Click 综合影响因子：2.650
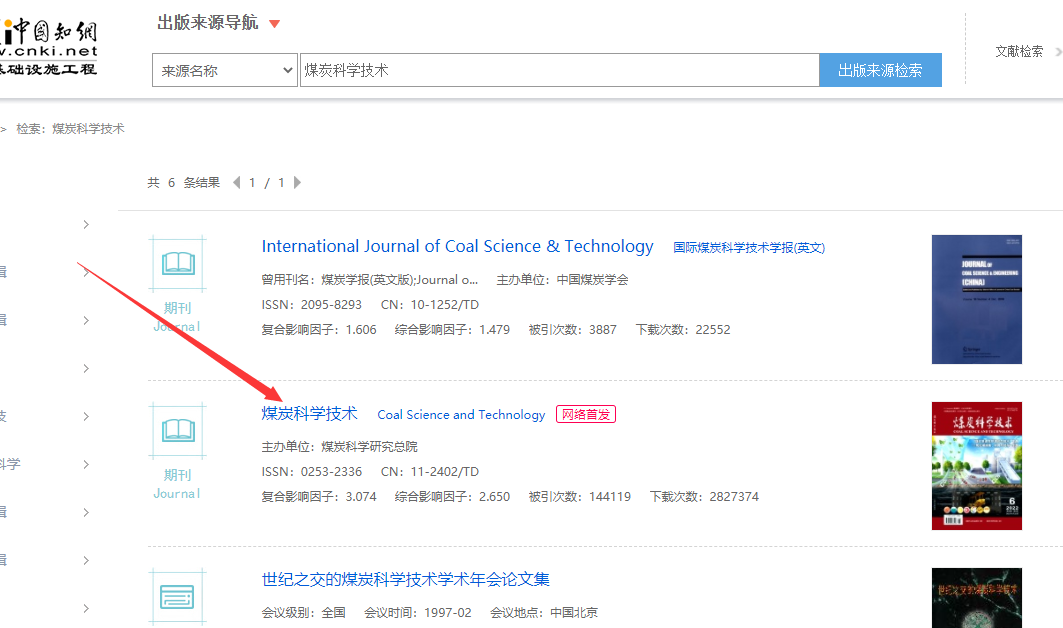This screenshot has height=628, width=1063. click(452, 496)
